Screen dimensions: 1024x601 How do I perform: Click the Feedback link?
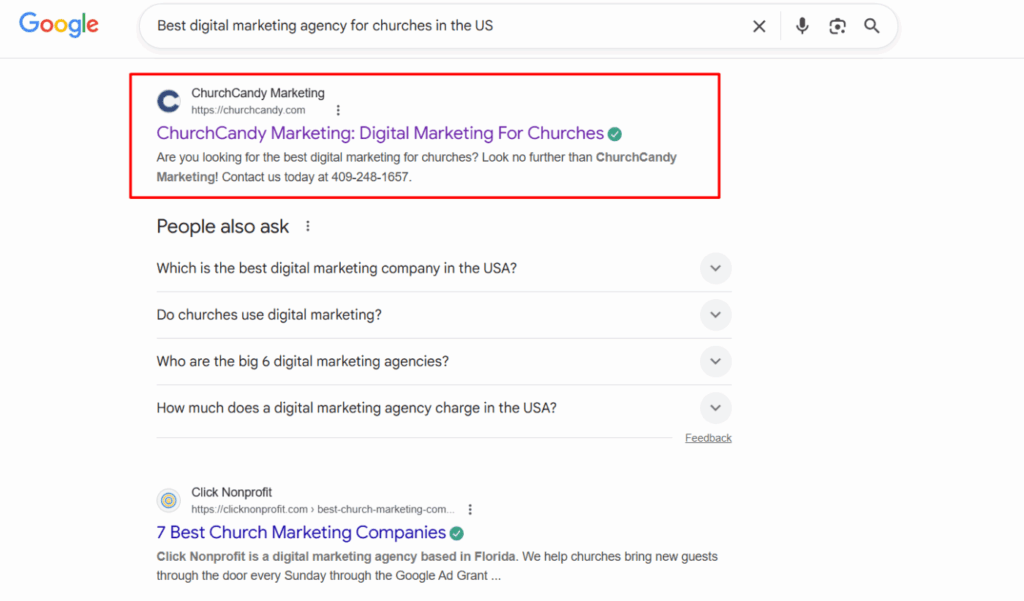pos(708,438)
